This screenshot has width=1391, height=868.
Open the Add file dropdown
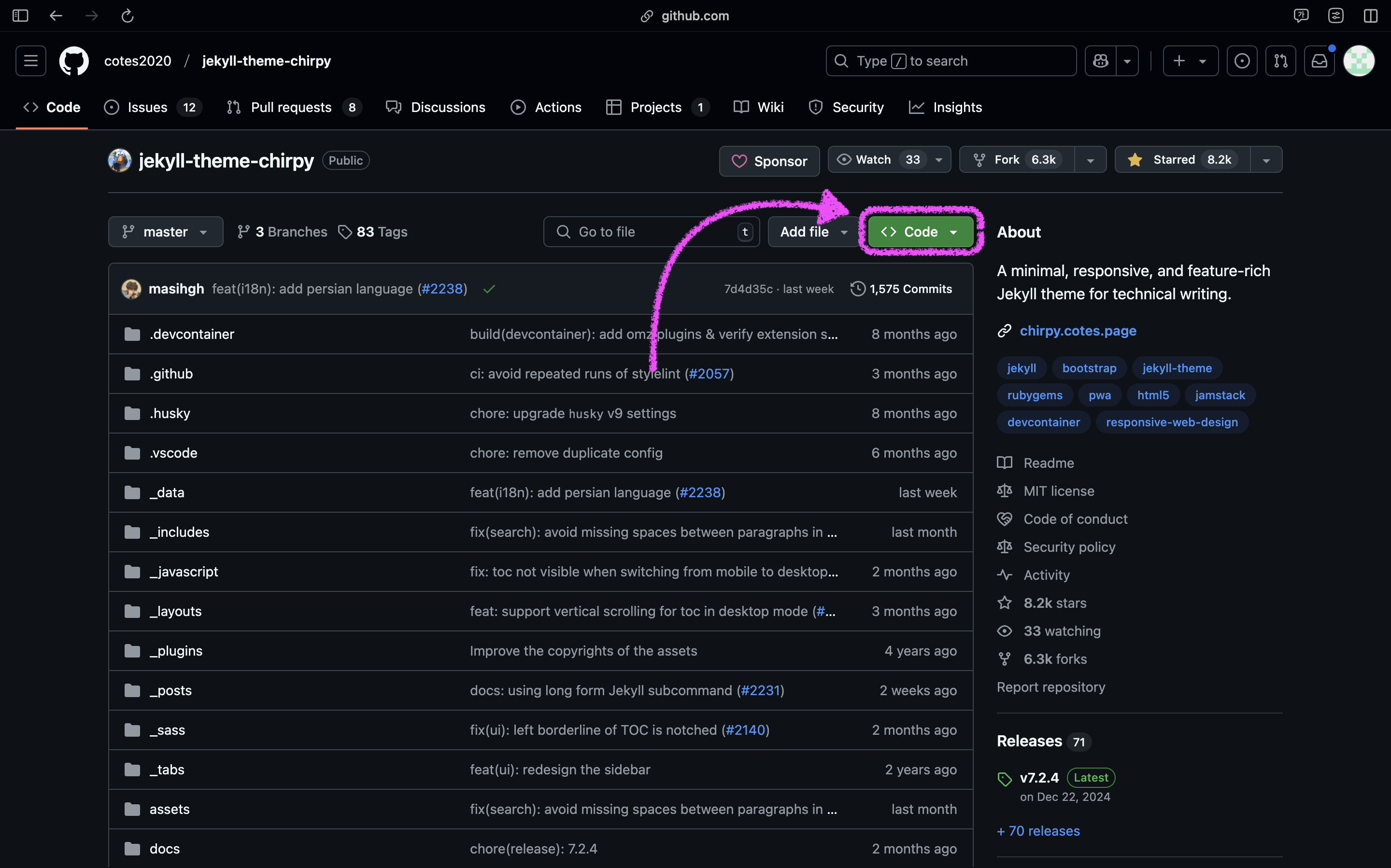coord(813,232)
